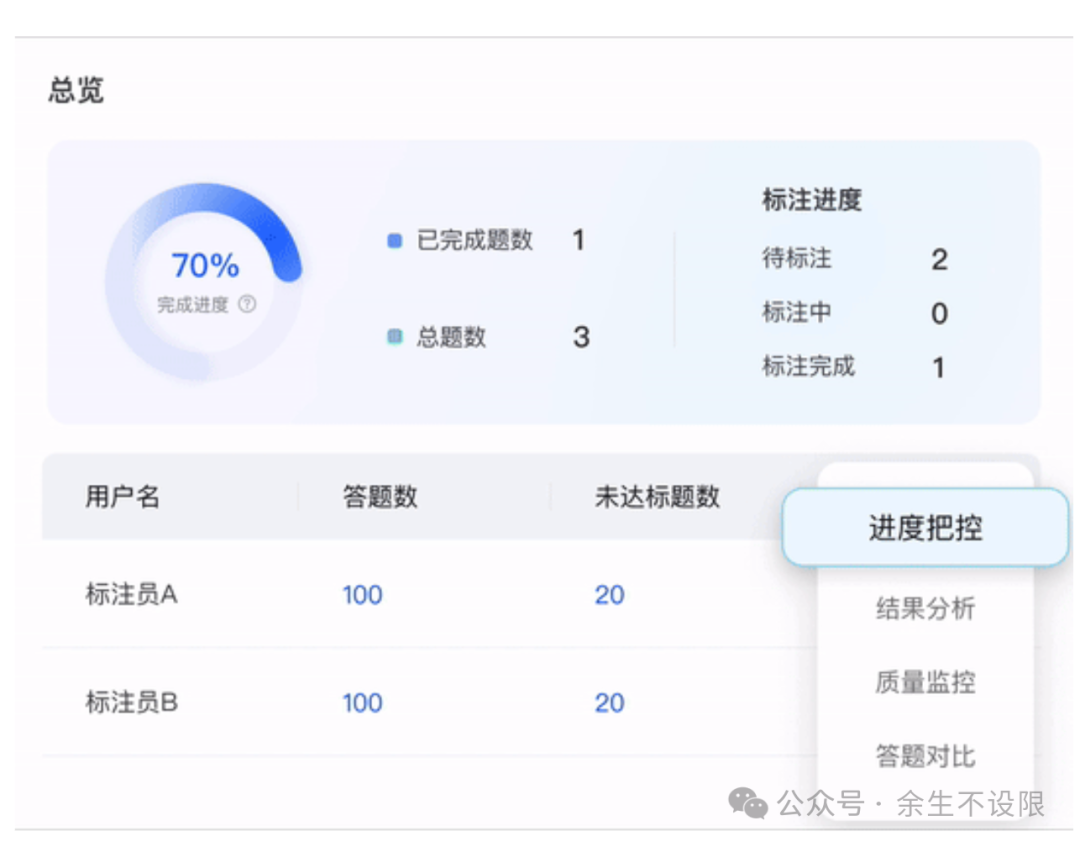
Task: Select the 标注员B user name
Action: click(x=131, y=703)
